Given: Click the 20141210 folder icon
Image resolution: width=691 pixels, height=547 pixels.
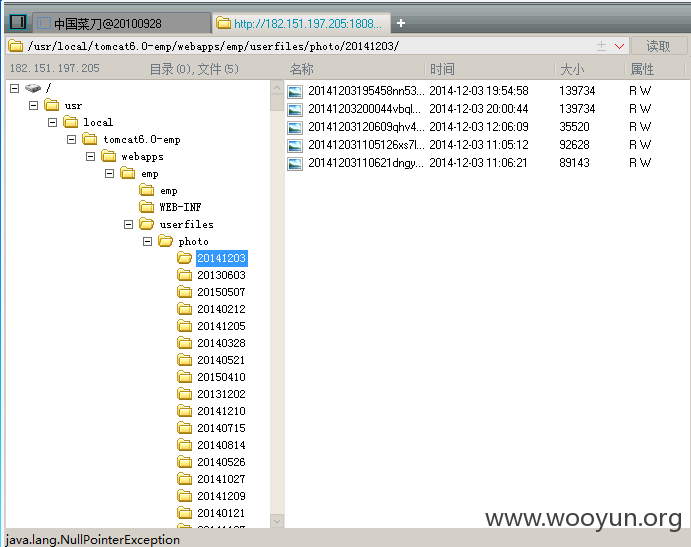Looking at the screenshot, I should click(185, 411).
